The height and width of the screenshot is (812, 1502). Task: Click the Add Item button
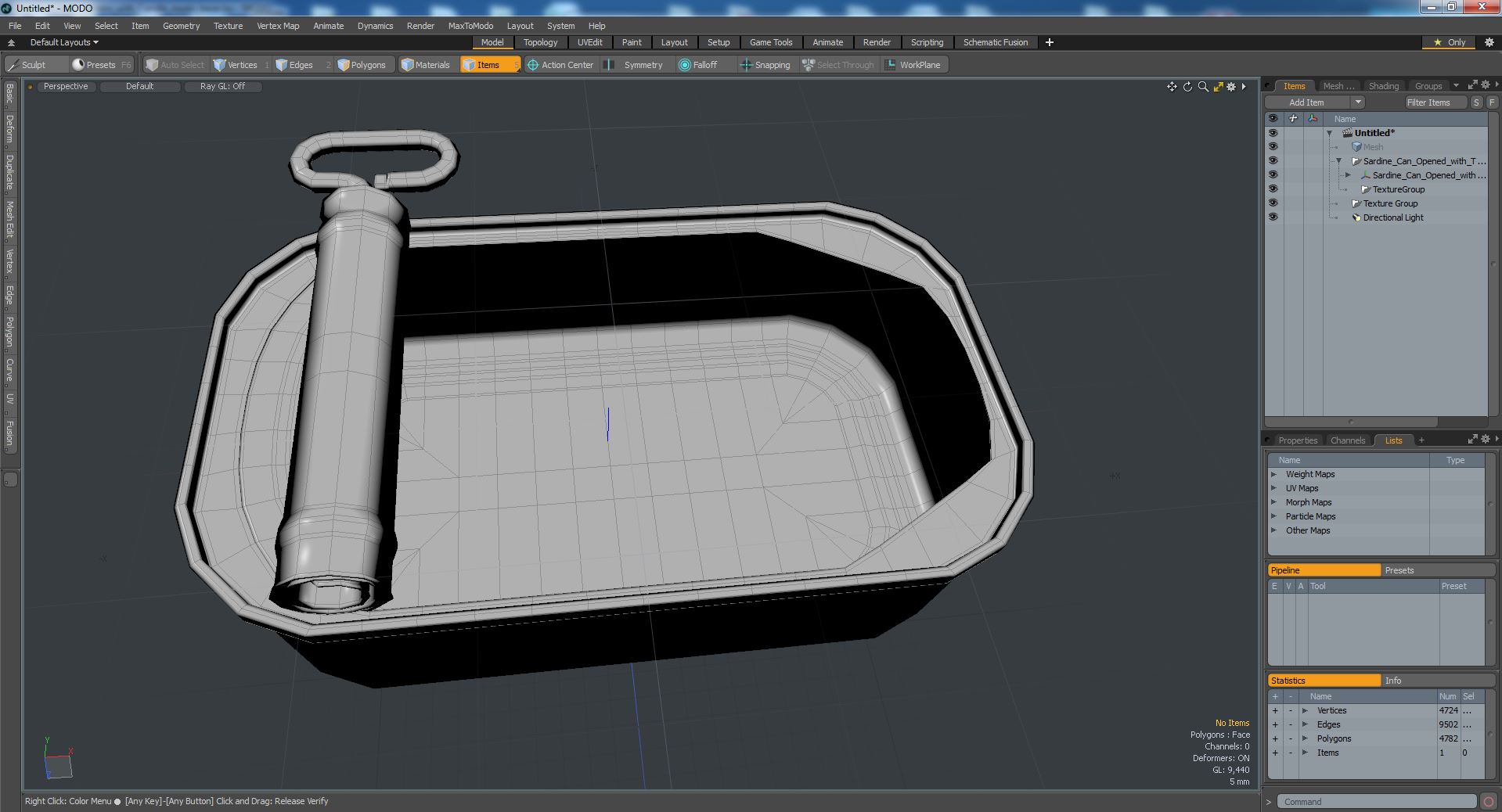1307,102
